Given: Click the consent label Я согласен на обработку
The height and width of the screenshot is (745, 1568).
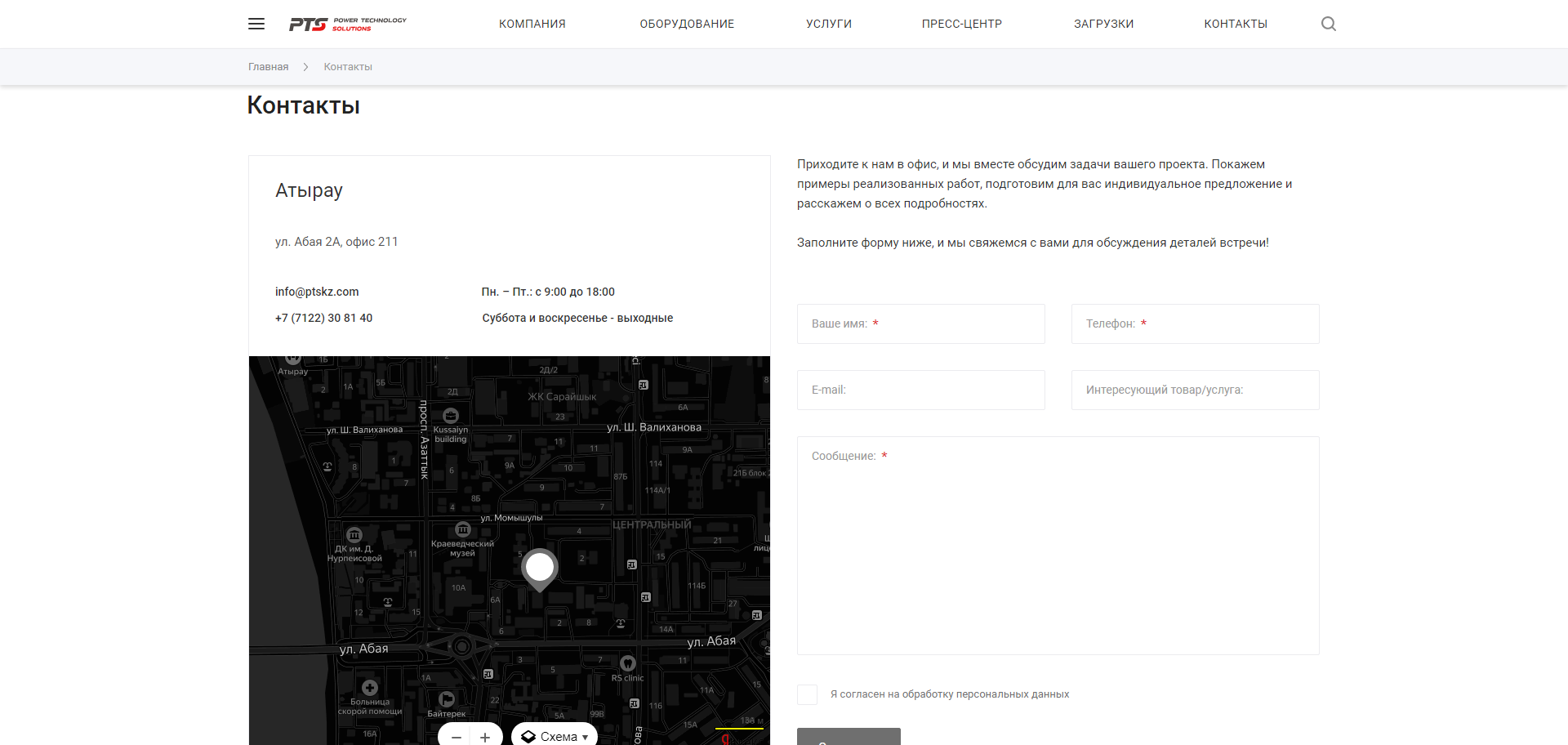Looking at the screenshot, I should click(950, 694).
